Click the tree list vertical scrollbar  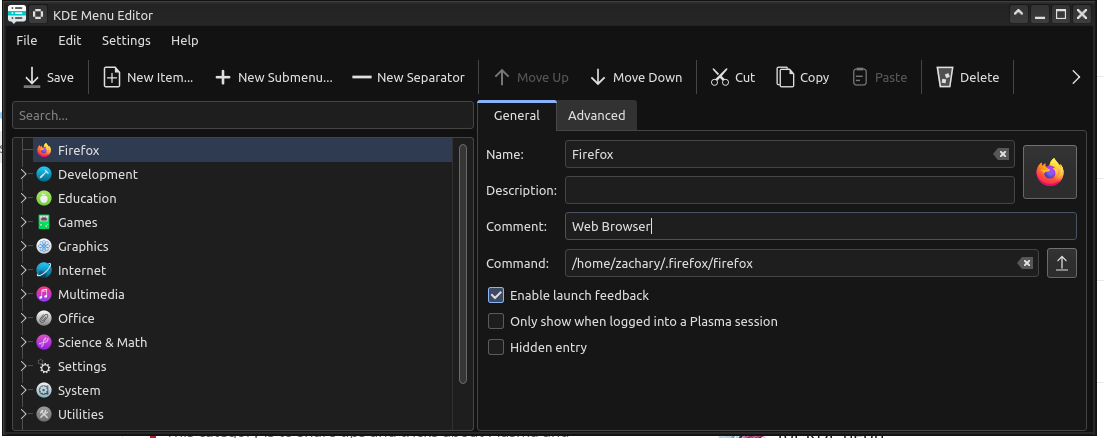(463, 263)
